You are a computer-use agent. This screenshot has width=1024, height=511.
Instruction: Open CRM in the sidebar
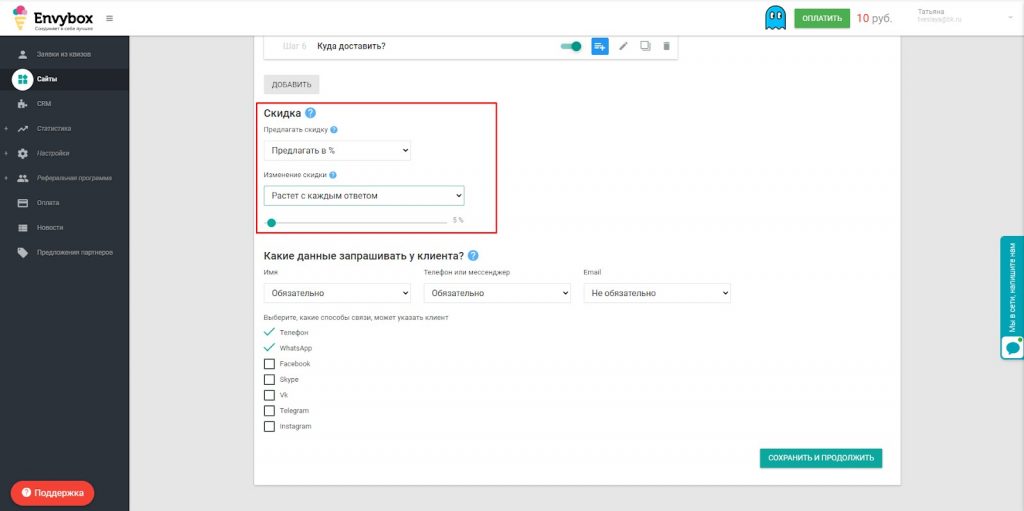pos(44,104)
